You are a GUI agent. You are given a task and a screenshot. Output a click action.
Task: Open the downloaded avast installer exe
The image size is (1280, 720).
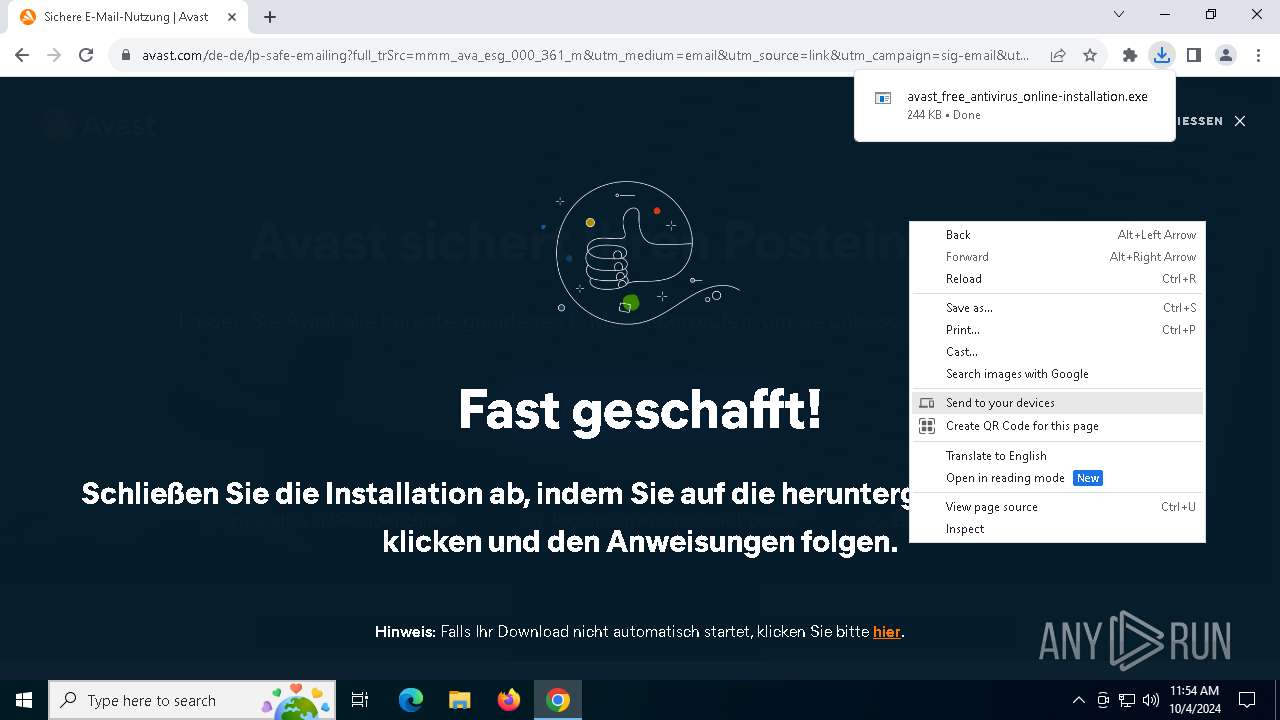coord(1027,97)
